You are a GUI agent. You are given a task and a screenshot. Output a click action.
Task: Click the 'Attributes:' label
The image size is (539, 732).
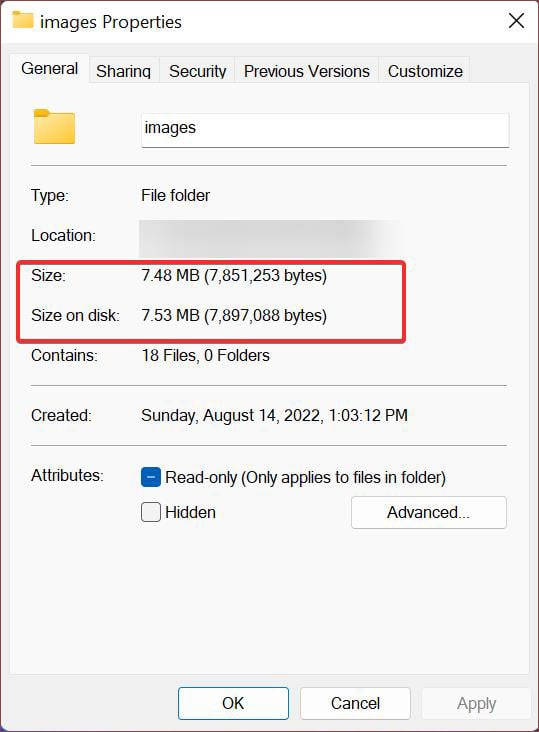tap(67, 475)
